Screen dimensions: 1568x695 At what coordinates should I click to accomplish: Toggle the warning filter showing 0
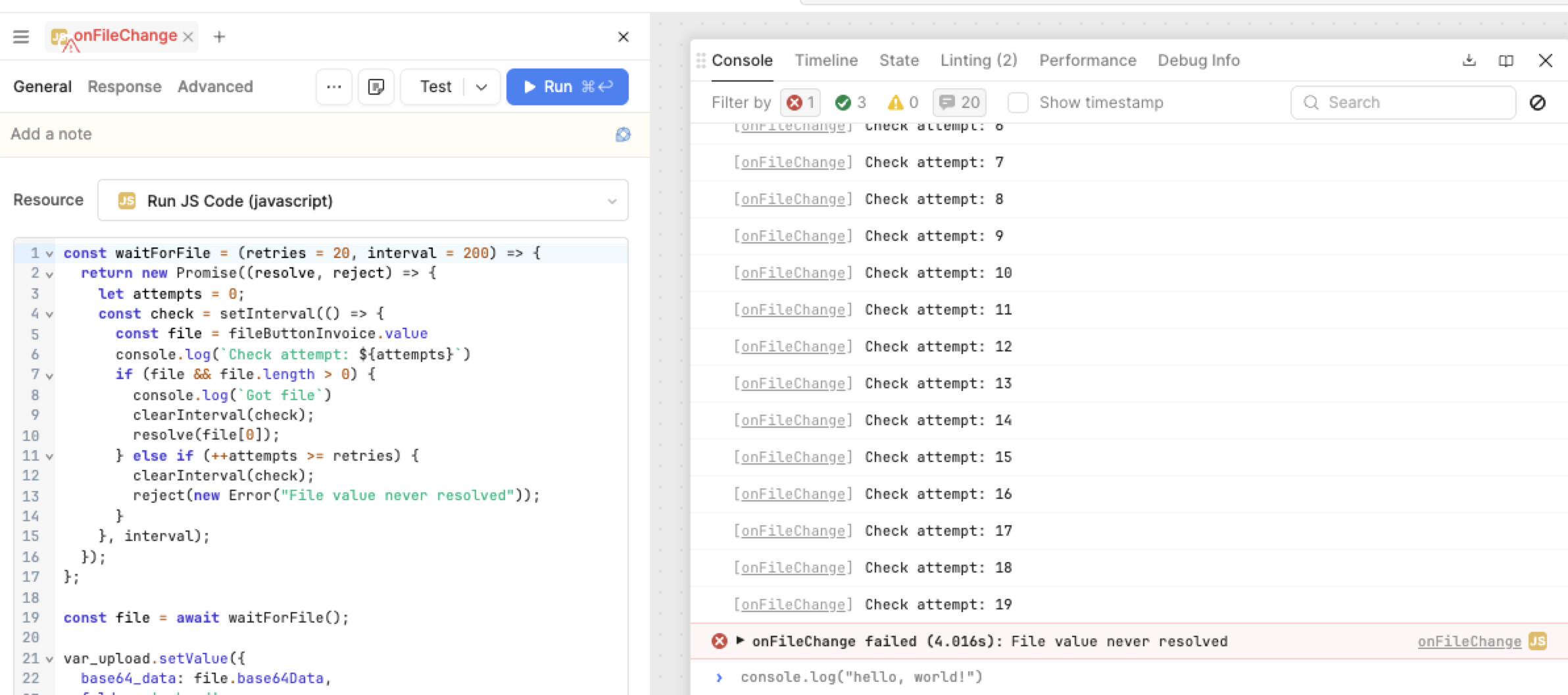902,103
